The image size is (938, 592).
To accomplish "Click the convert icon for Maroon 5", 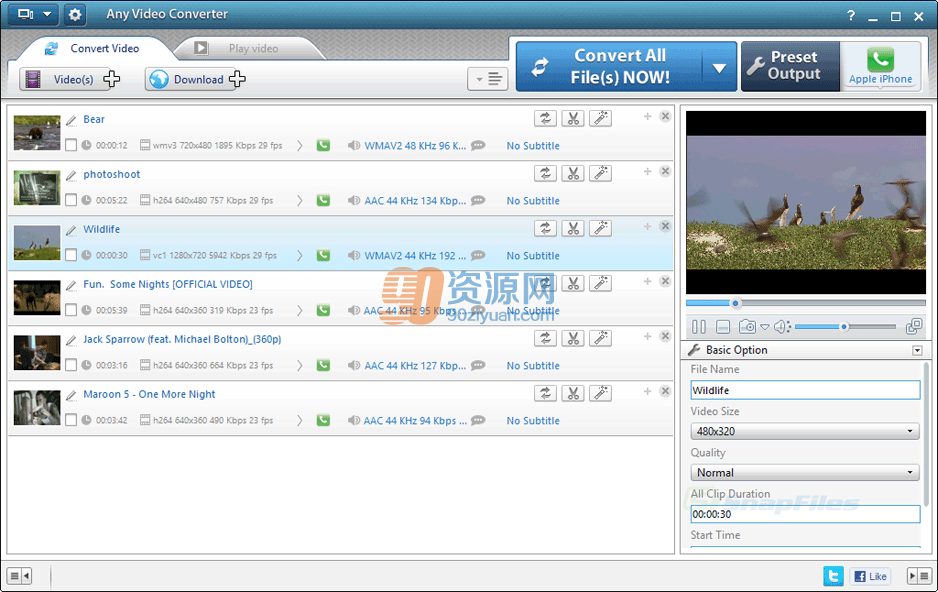I will 545,393.
